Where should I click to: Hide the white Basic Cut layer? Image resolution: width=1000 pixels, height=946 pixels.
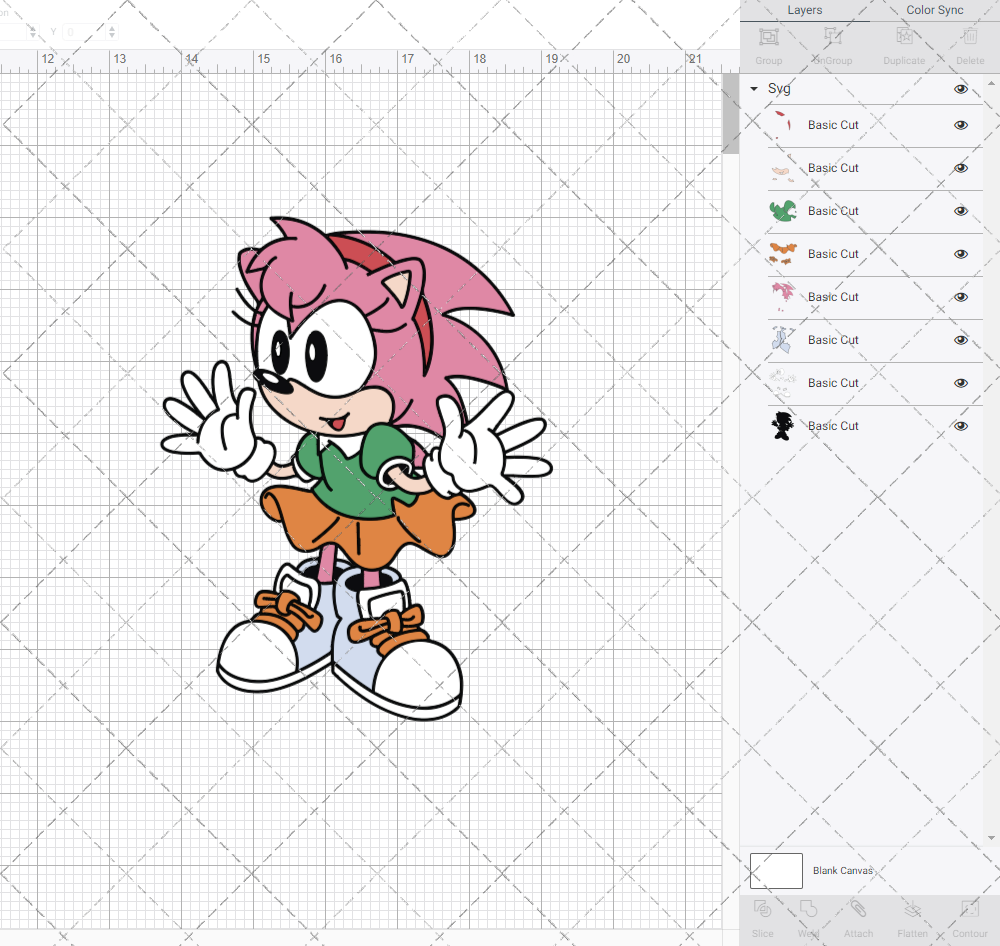pyautogui.click(x=960, y=383)
